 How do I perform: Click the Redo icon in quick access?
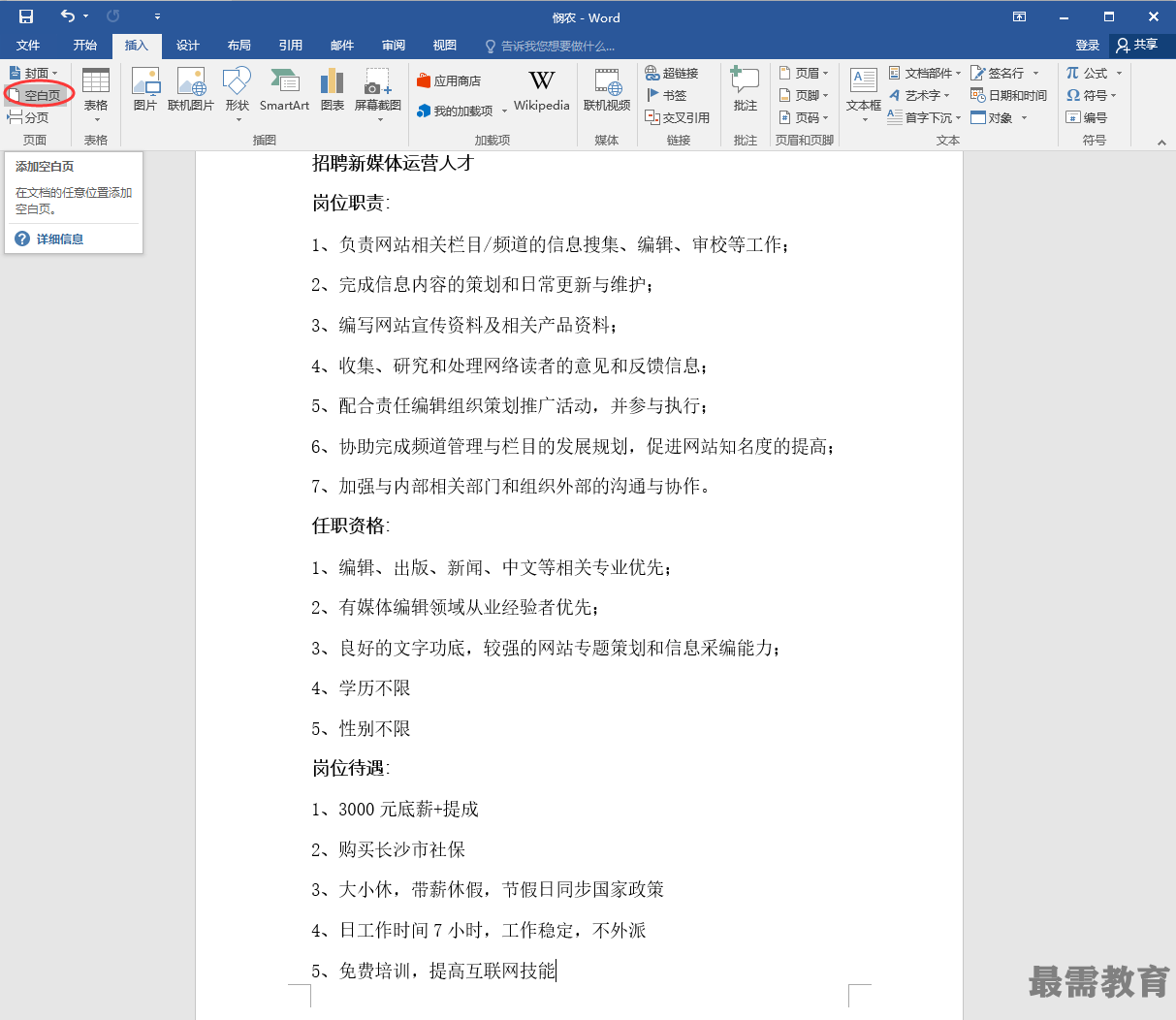point(113,16)
